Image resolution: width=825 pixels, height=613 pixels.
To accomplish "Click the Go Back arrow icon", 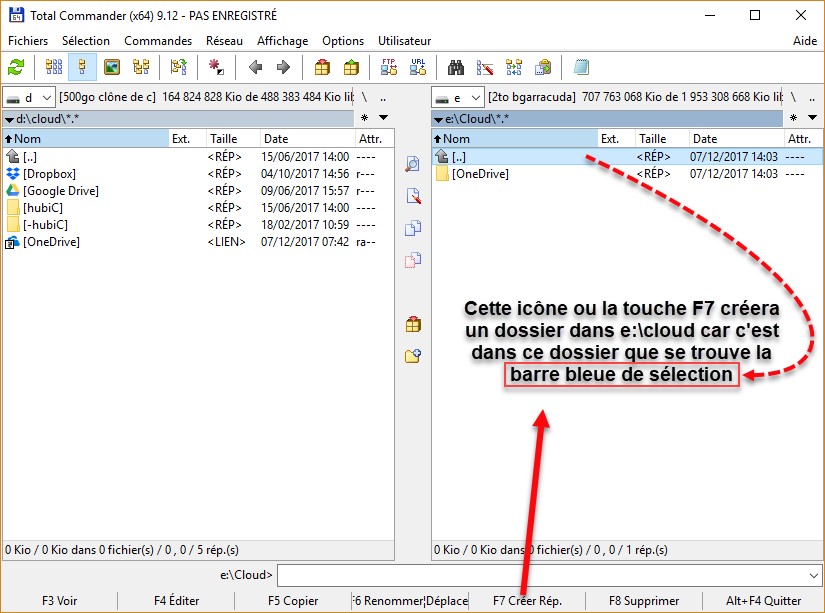I will (x=256, y=68).
